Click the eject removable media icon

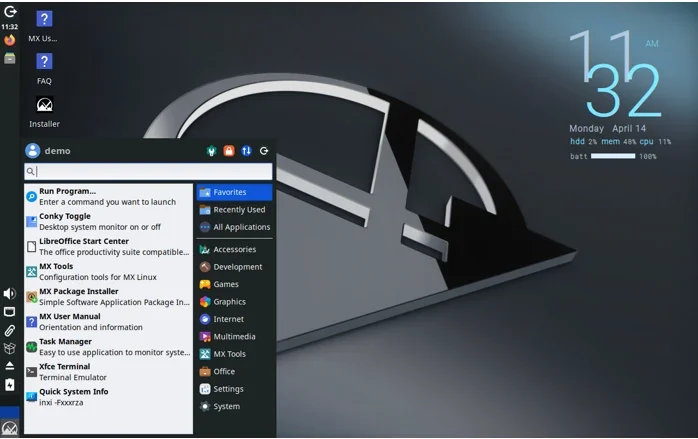pyautogui.click(x=9, y=366)
